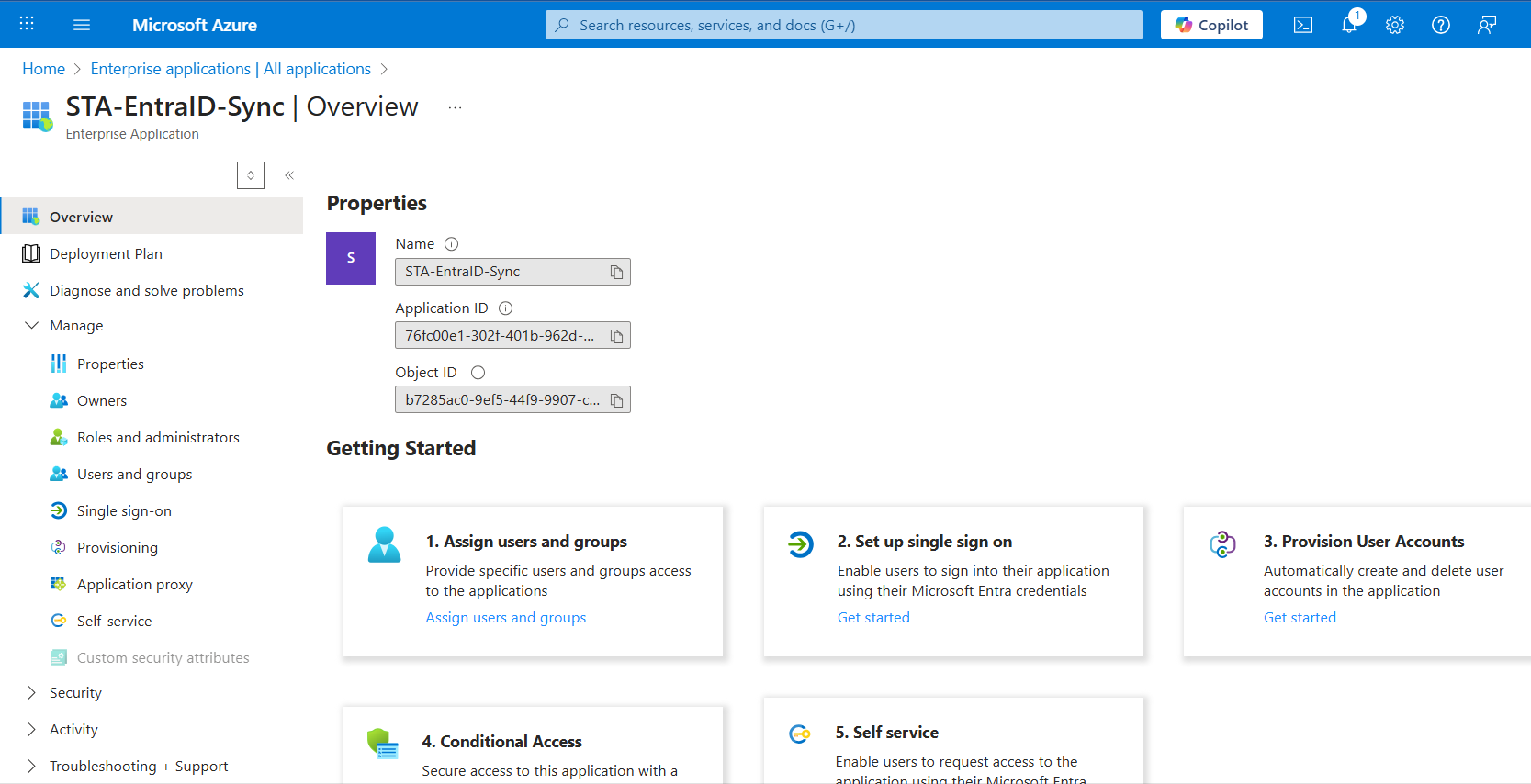
Task: Copy the Object ID value
Action: click(x=616, y=400)
